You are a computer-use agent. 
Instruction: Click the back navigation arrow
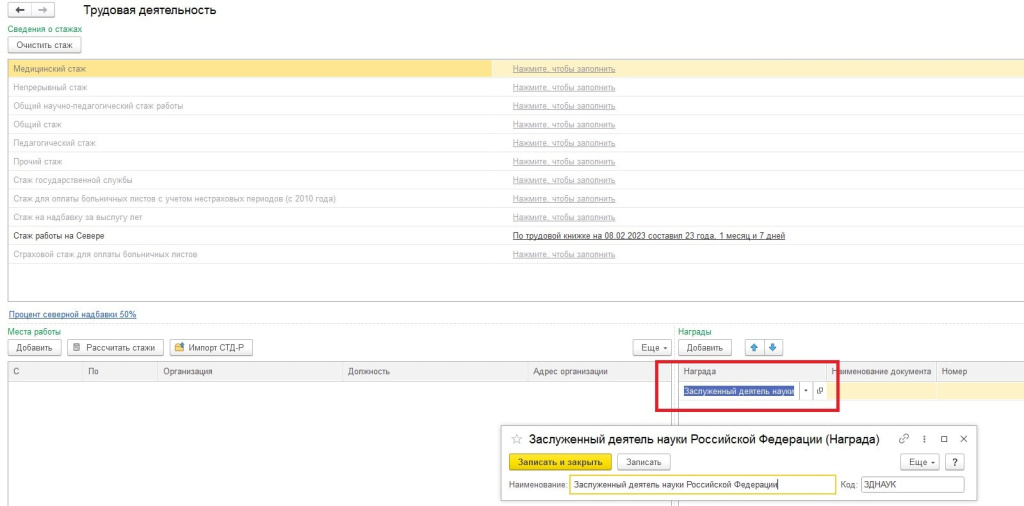pyautogui.click(x=20, y=9)
